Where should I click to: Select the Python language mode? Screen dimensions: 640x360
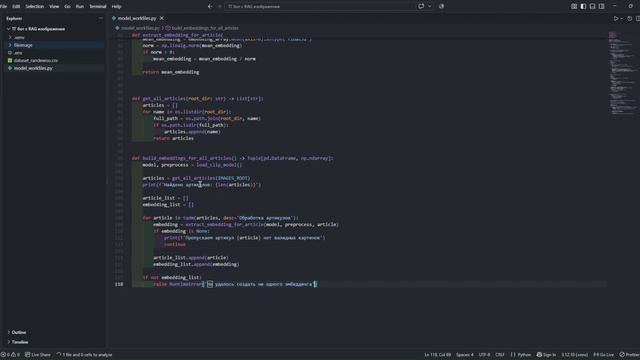coord(521,355)
